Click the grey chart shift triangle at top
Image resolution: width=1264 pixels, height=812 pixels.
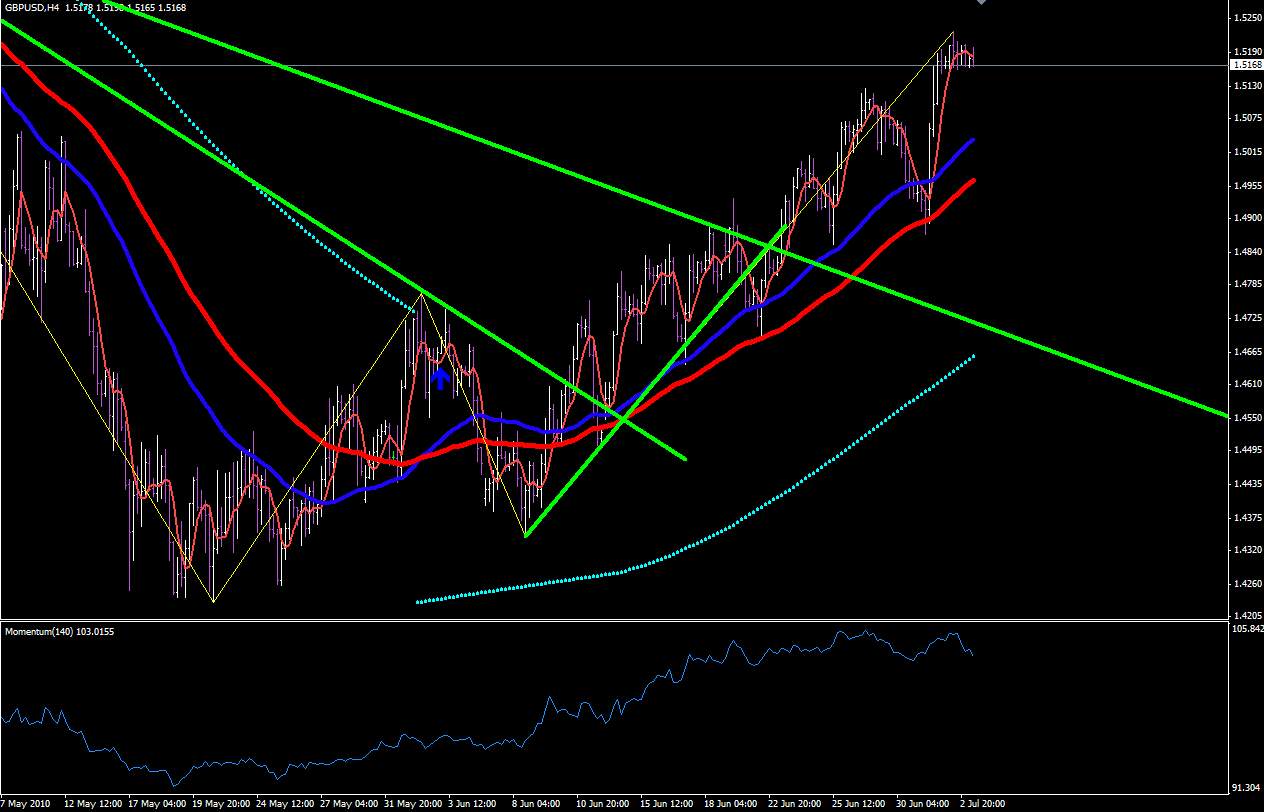(982, 3)
